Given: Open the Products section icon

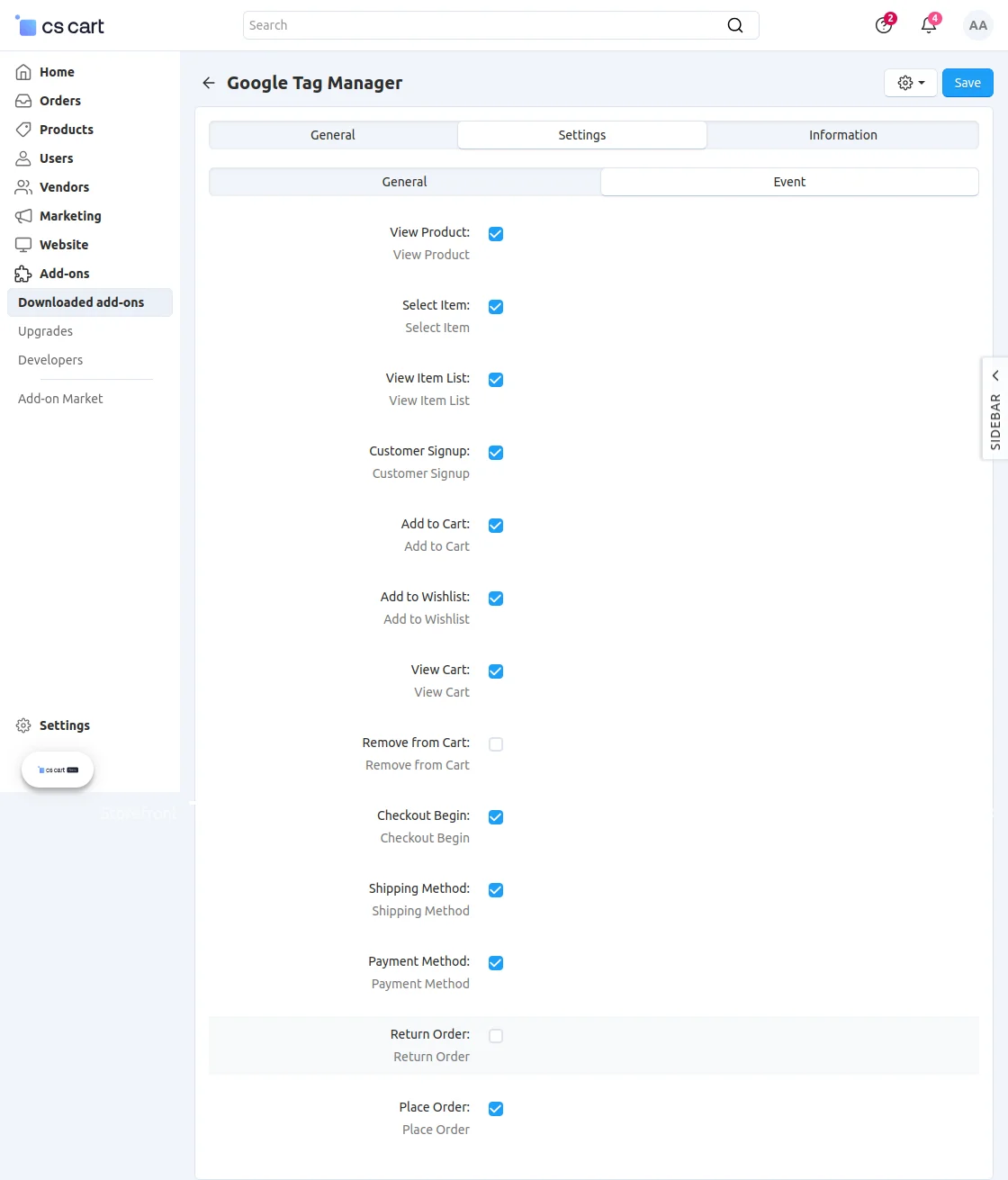Looking at the screenshot, I should click(23, 130).
